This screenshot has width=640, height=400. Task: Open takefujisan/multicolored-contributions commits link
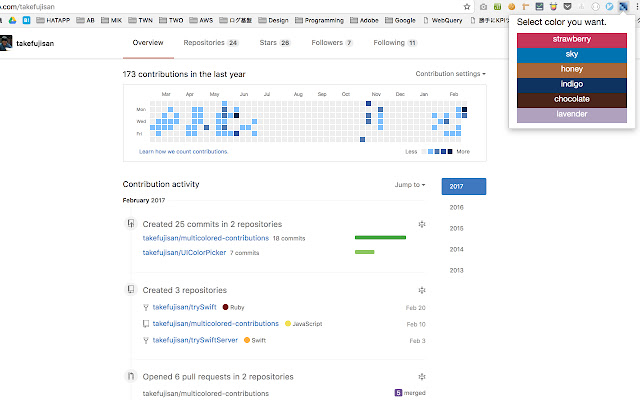[206, 238]
